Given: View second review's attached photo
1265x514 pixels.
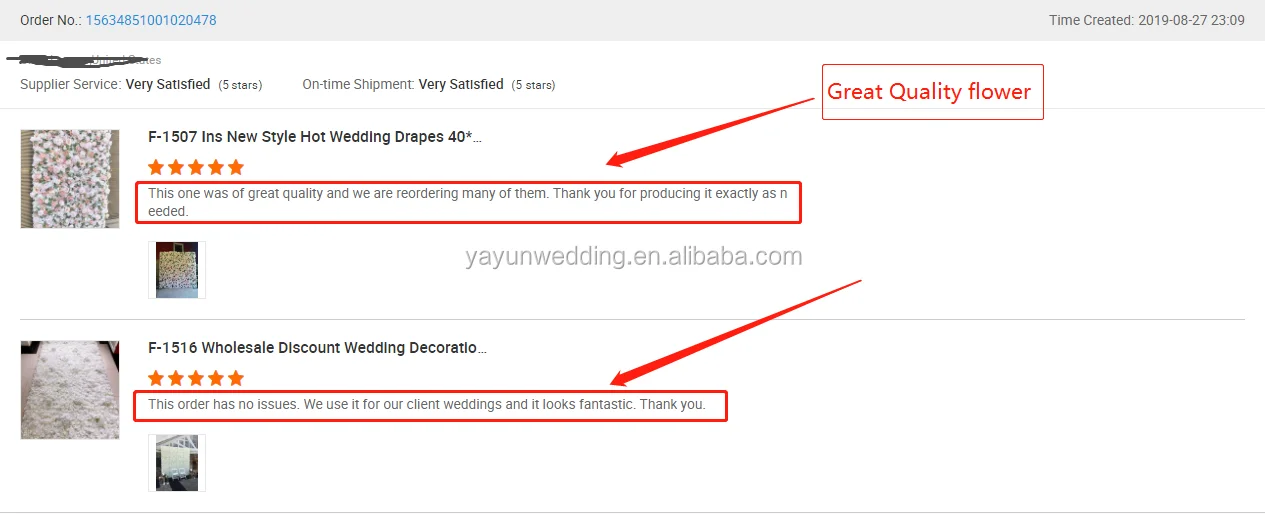Looking at the screenshot, I should (177, 463).
